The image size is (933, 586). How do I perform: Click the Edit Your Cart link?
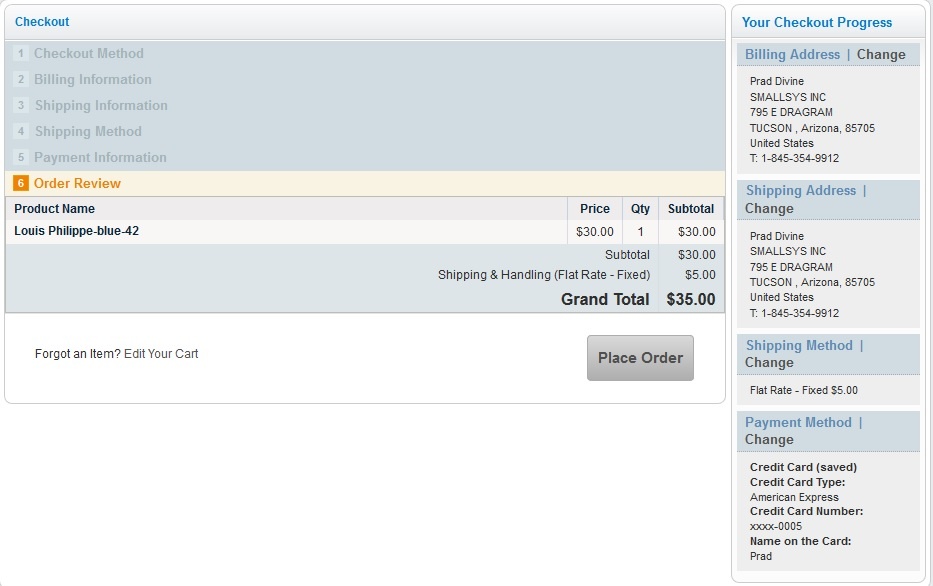(x=161, y=354)
